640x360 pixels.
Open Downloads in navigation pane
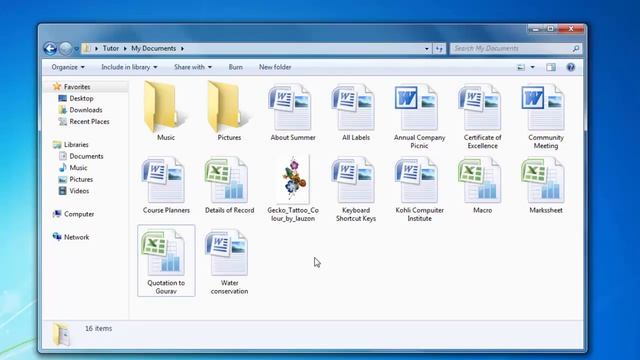[x=86, y=110]
